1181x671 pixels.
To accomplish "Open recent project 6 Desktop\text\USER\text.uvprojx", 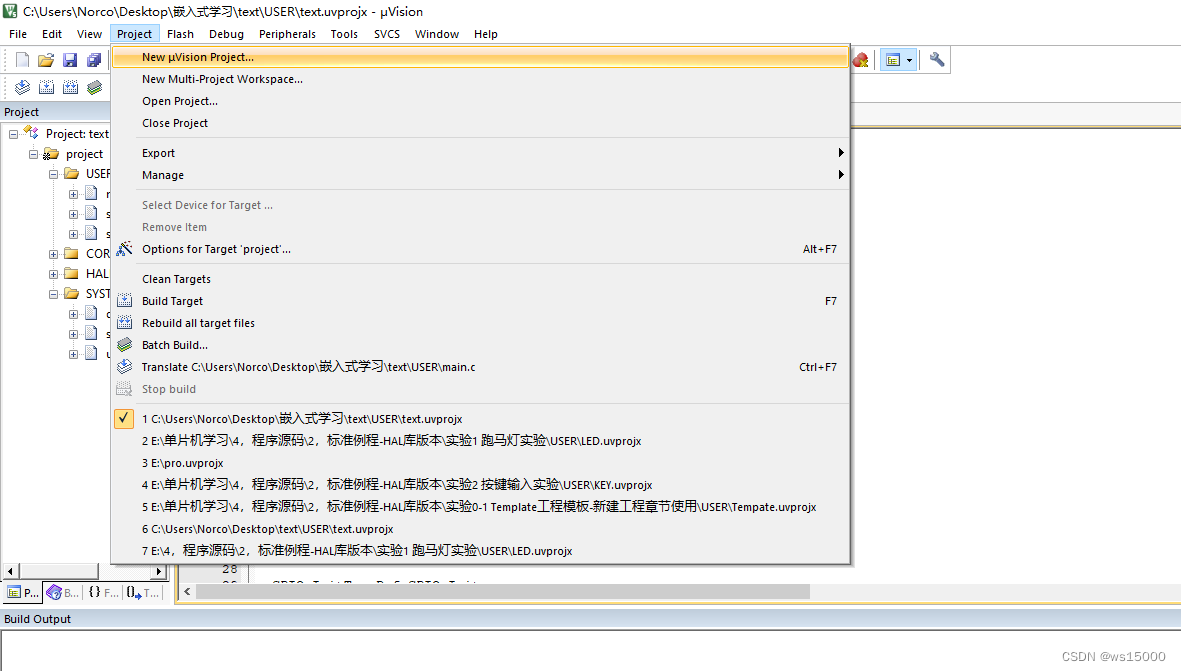I will tap(481, 529).
